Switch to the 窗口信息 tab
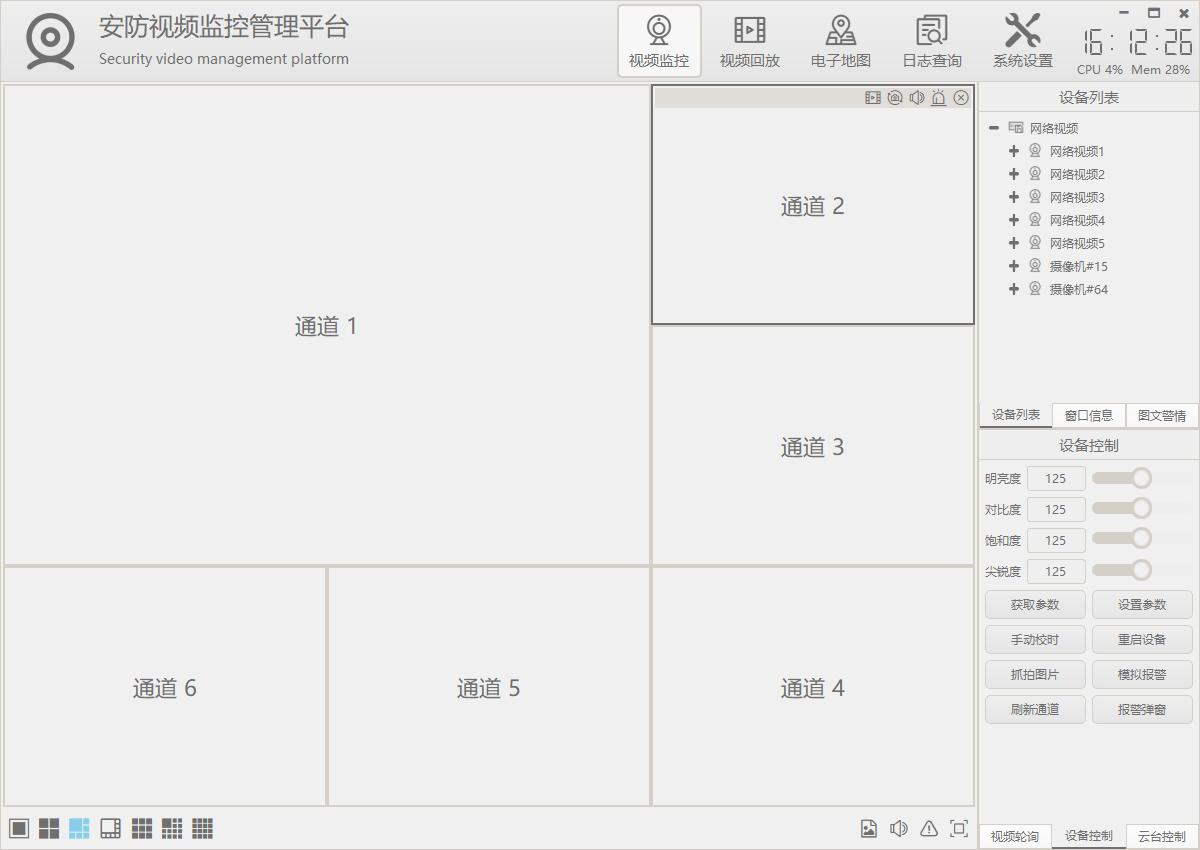The image size is (1200, 850). tap(1089, 415)
